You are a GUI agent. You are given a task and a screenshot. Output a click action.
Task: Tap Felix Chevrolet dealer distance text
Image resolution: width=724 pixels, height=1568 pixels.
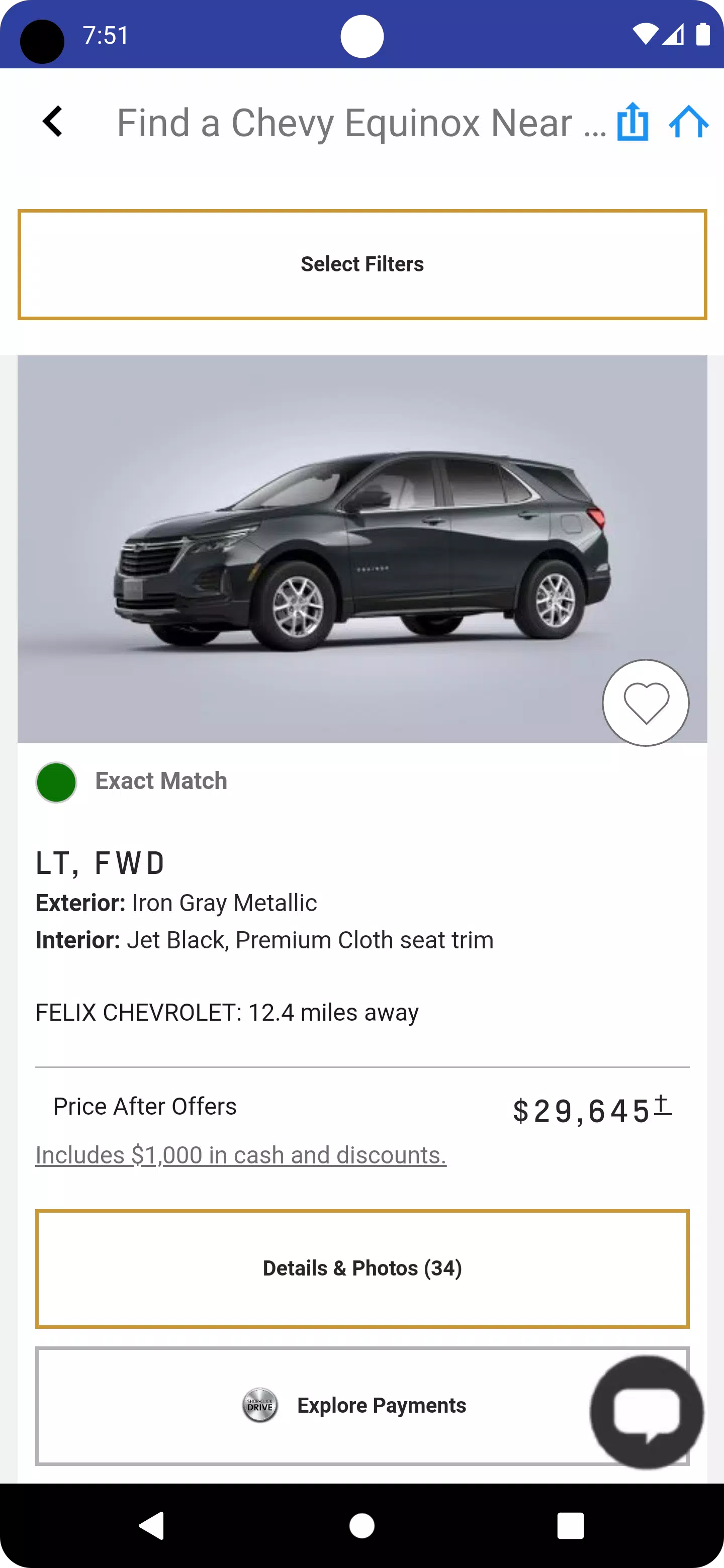point(227,1013)
